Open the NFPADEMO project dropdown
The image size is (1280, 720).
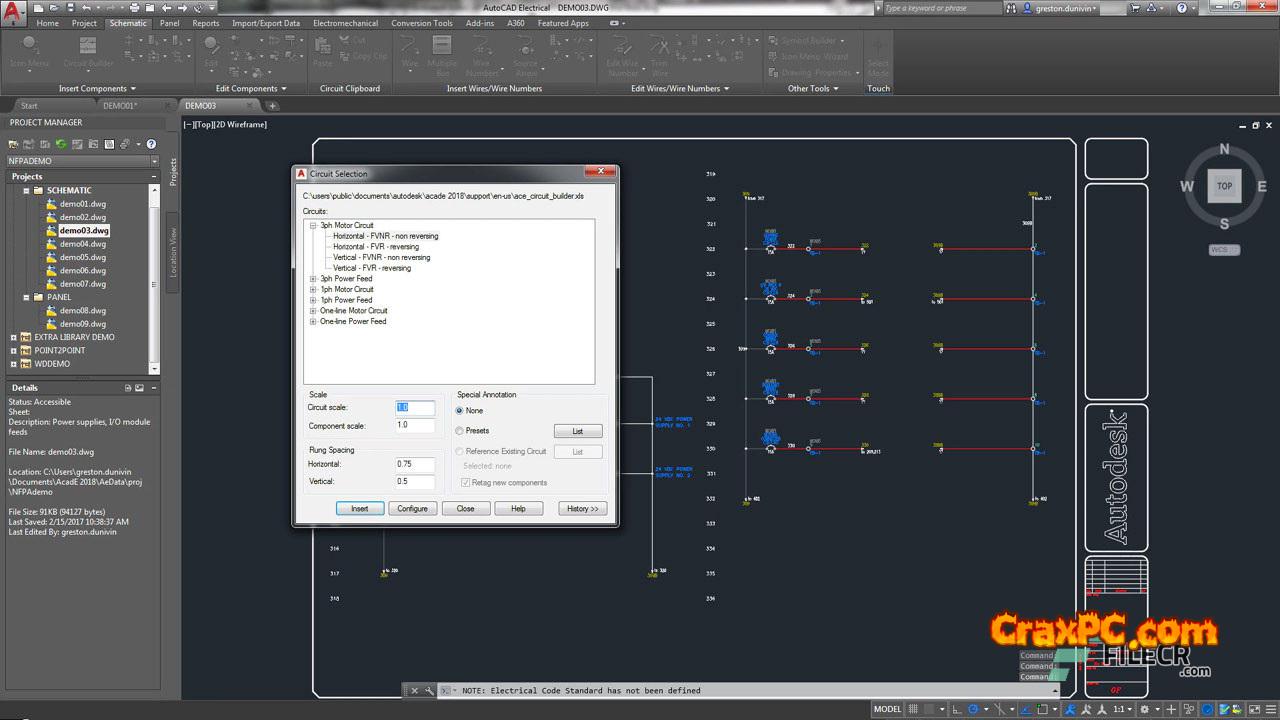click(x=154, y=161)
